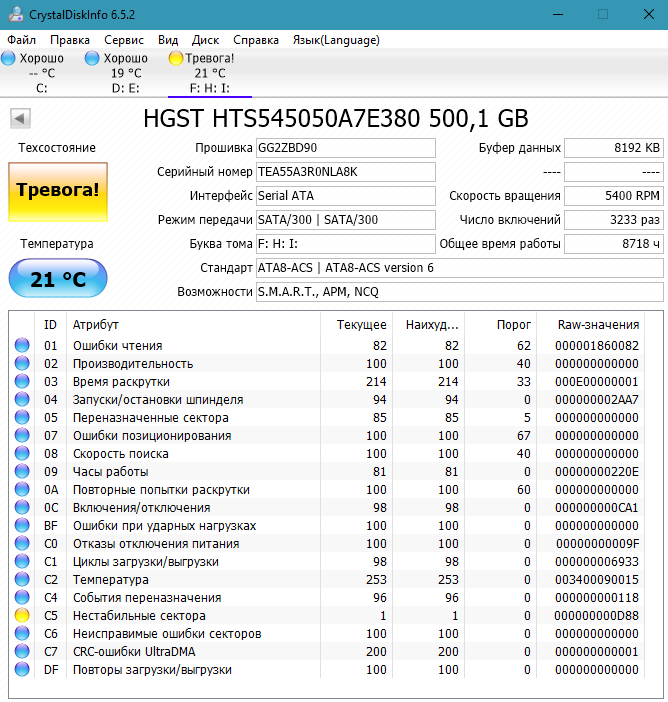Viewport: 668px width, 702px height.
Task: Click the blue status circle of attribute DF
Action: 22,669
